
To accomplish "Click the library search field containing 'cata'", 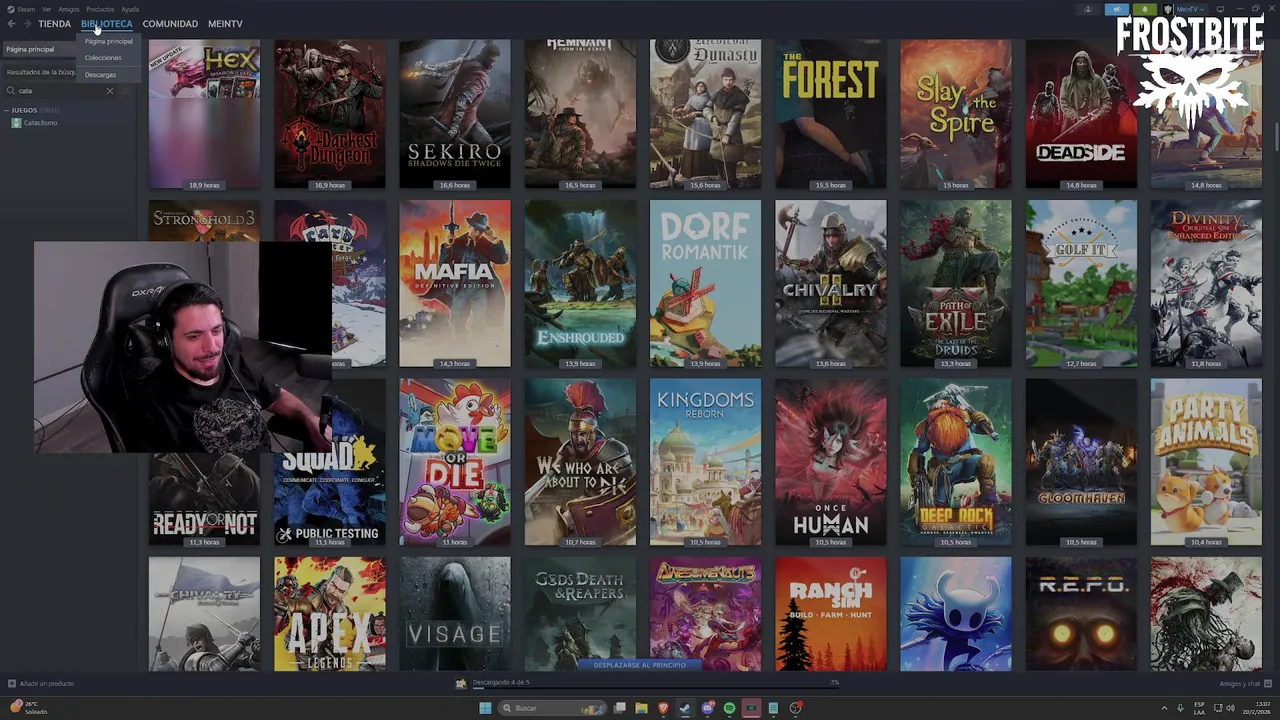I will pos(60,91).
